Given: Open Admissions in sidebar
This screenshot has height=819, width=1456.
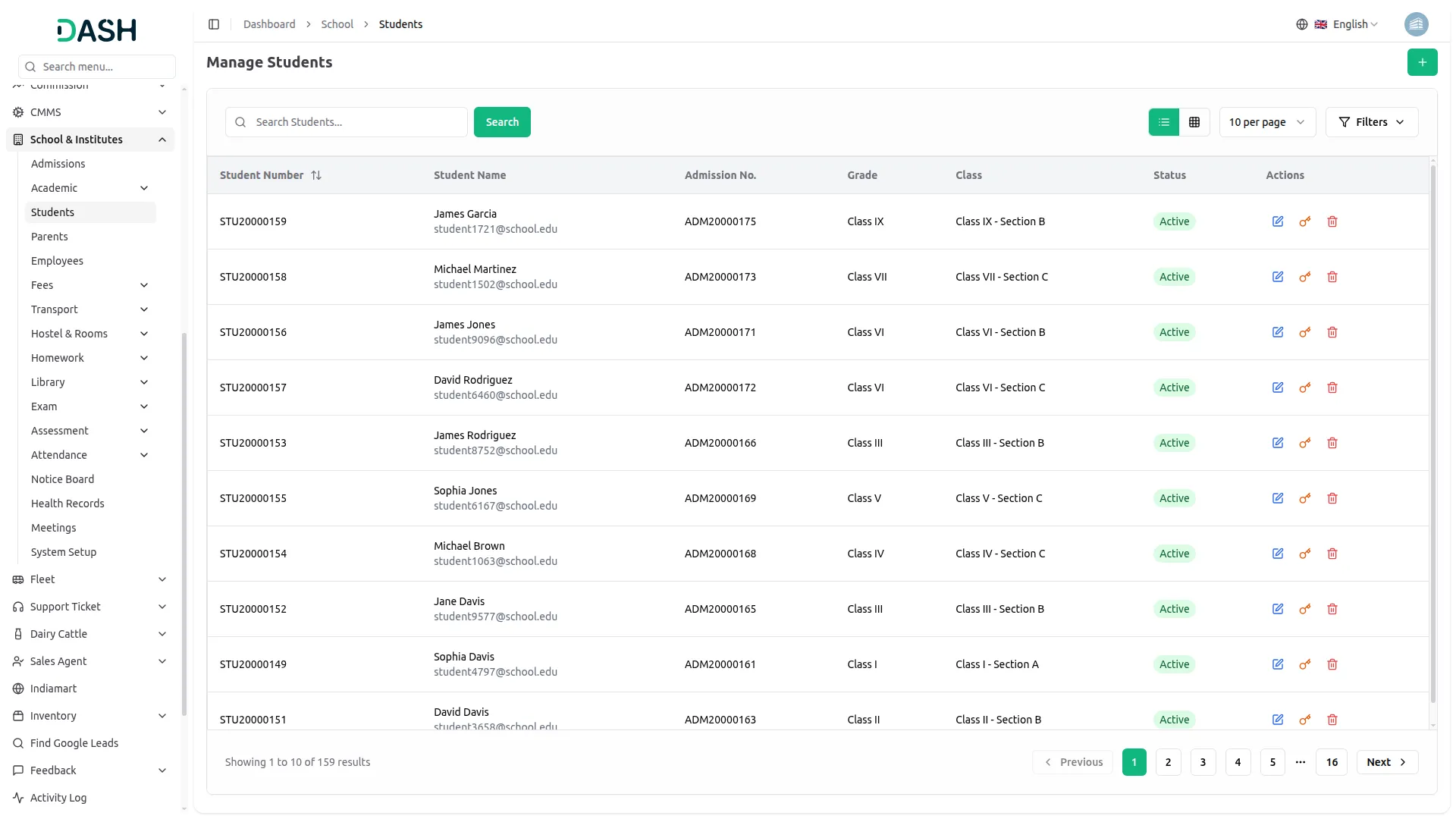Looking at the screenshot, I should coord(58,164).
